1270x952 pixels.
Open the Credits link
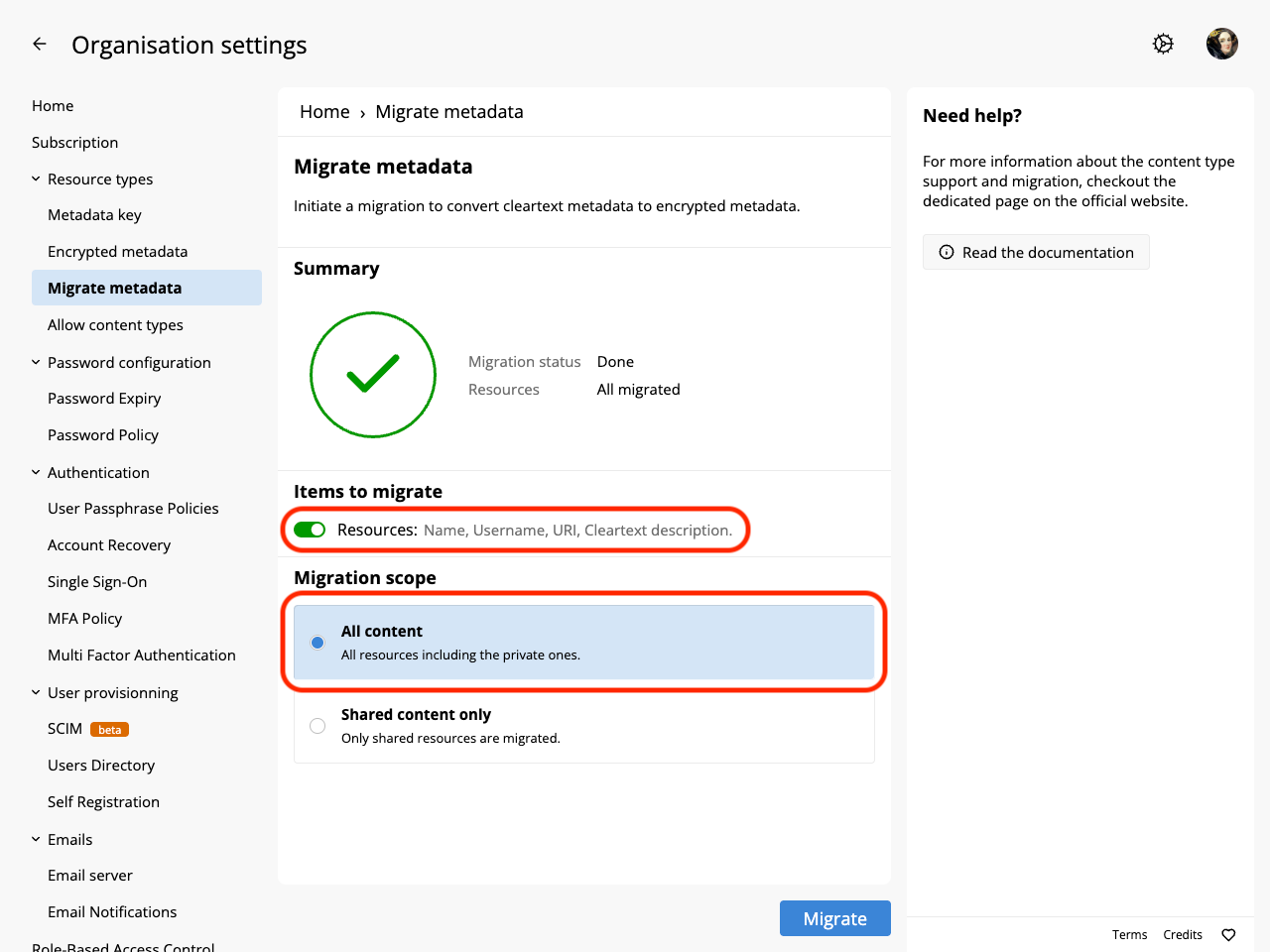pyautogui.click(x=1183, y=935)
